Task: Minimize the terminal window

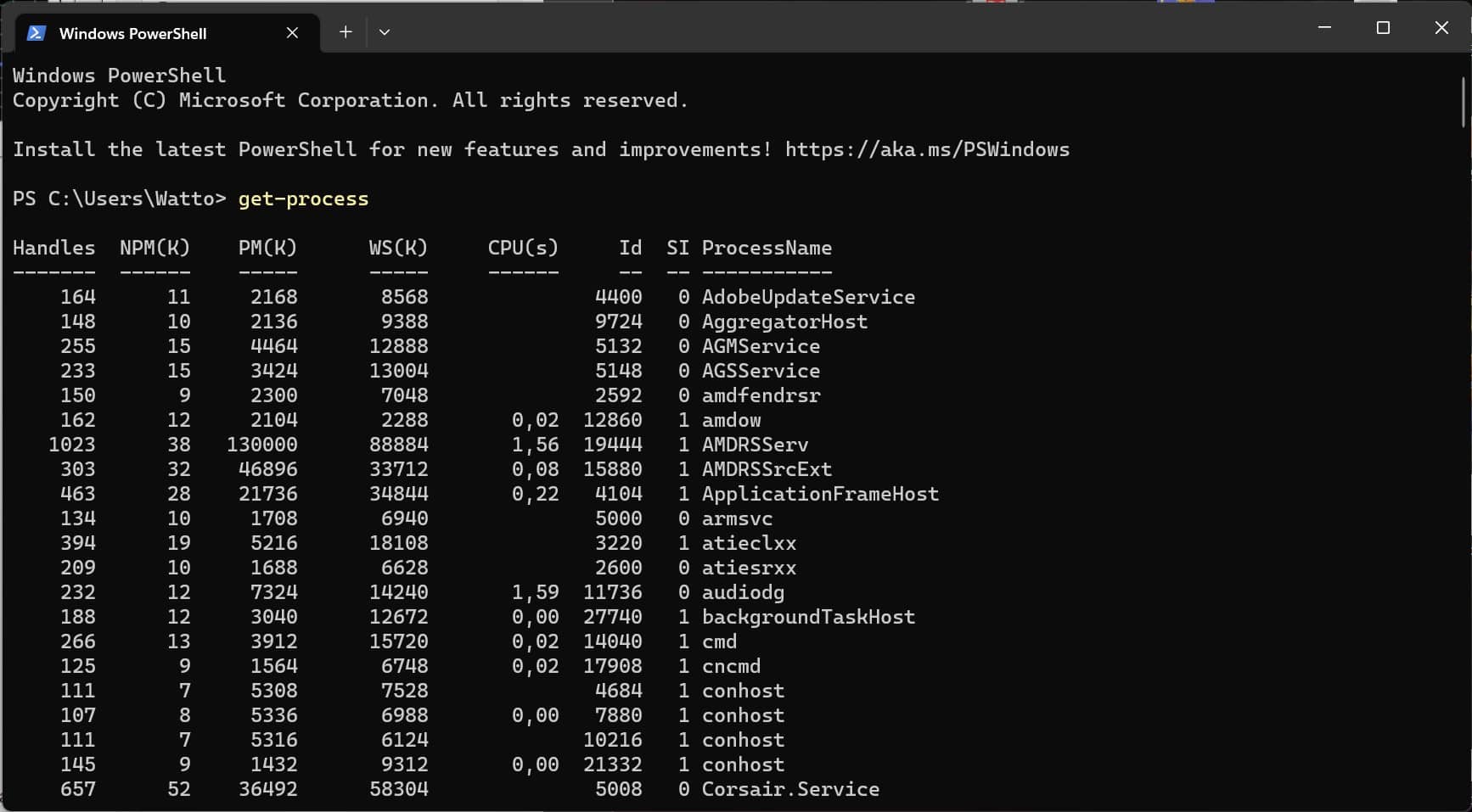Action: 1324,28
